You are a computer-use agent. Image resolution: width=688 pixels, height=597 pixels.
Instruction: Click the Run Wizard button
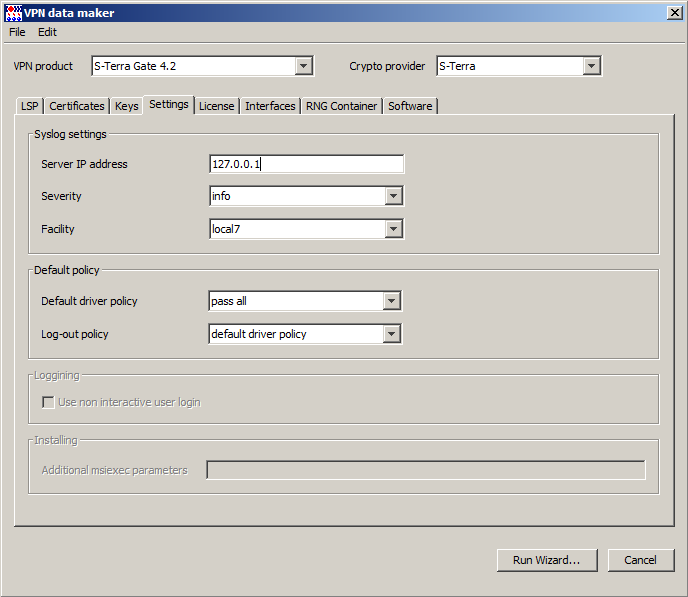[547, 560]
